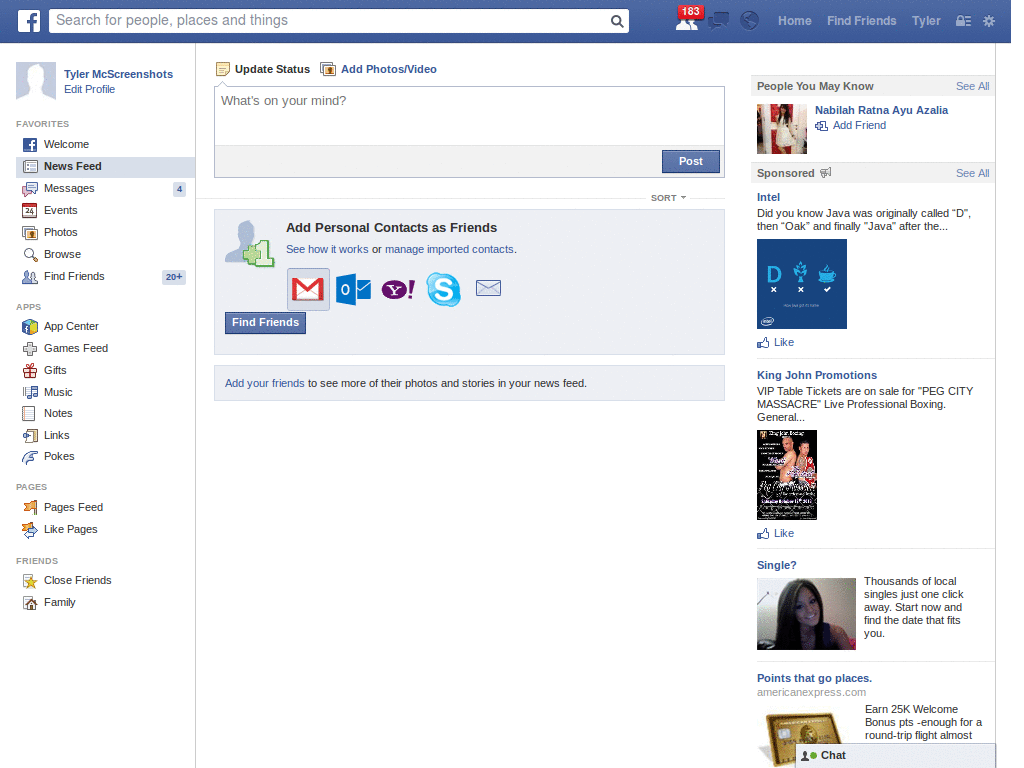Click See All for Sponsored

(972, 173)
